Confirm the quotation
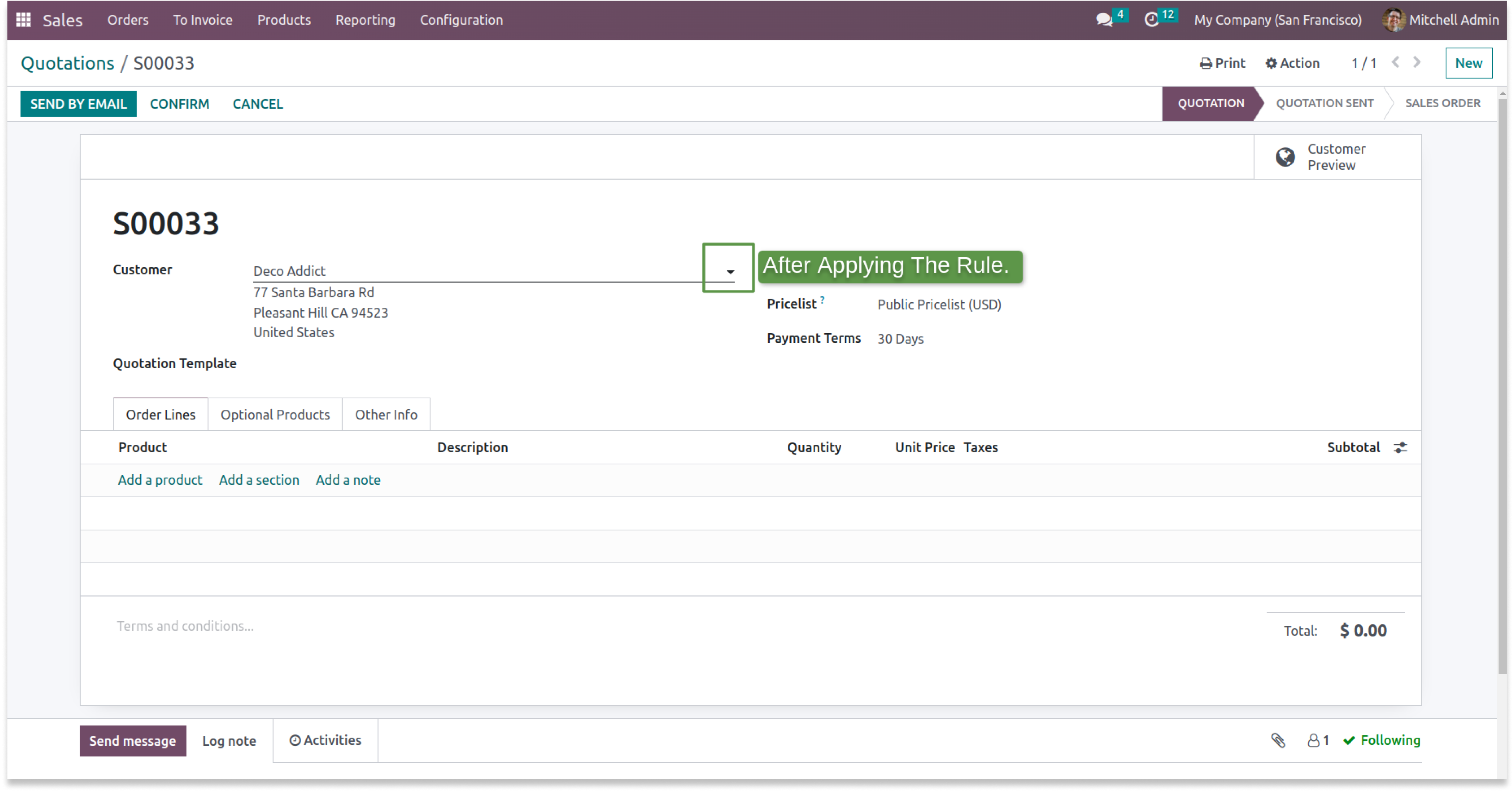 point(180,104)
